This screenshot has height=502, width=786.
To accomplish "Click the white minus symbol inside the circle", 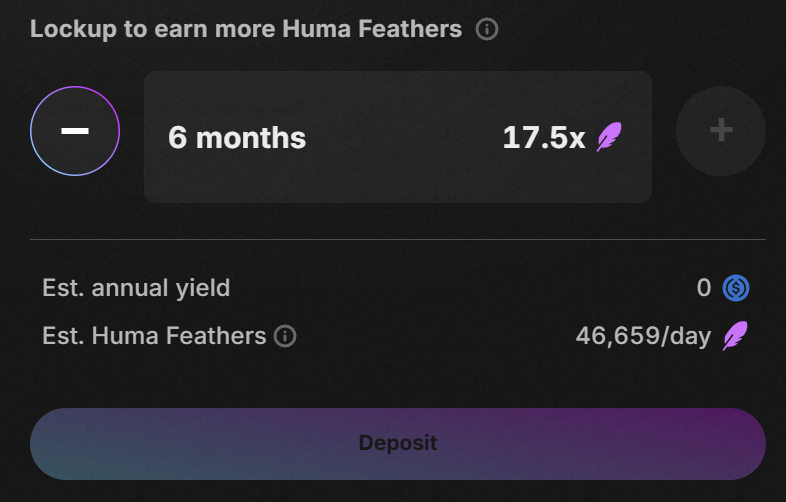I will pyautogui.click(x=75, y=131).
